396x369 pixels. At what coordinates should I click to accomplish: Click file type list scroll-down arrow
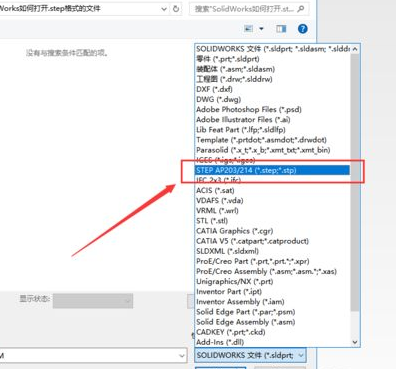point(355,342)
